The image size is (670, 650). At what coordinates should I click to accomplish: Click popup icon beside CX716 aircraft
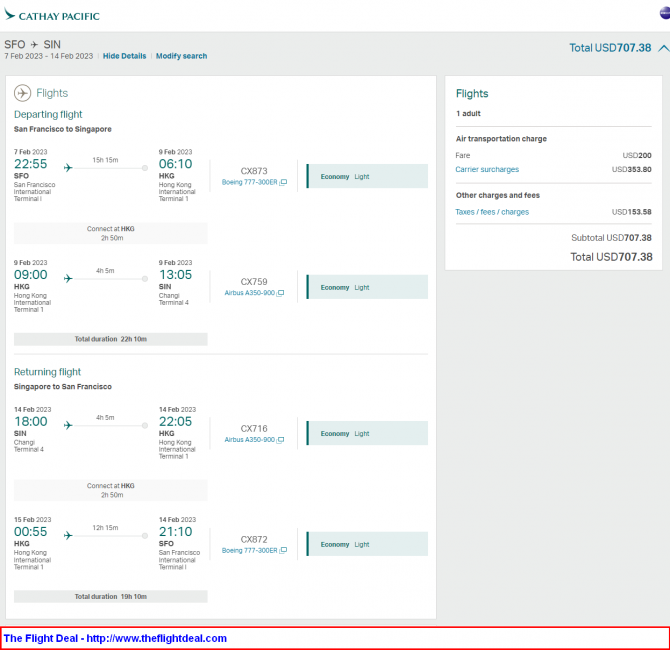(280, 440)
